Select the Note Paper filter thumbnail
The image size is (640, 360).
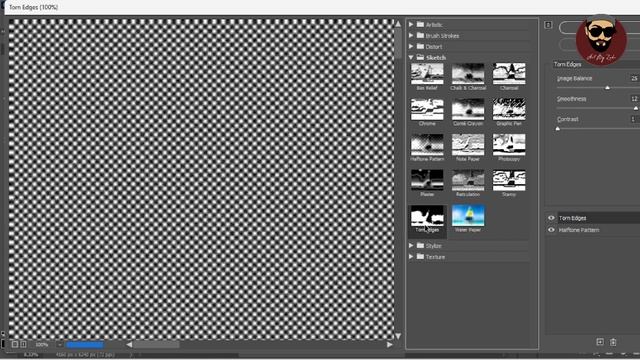click(468, 145)
